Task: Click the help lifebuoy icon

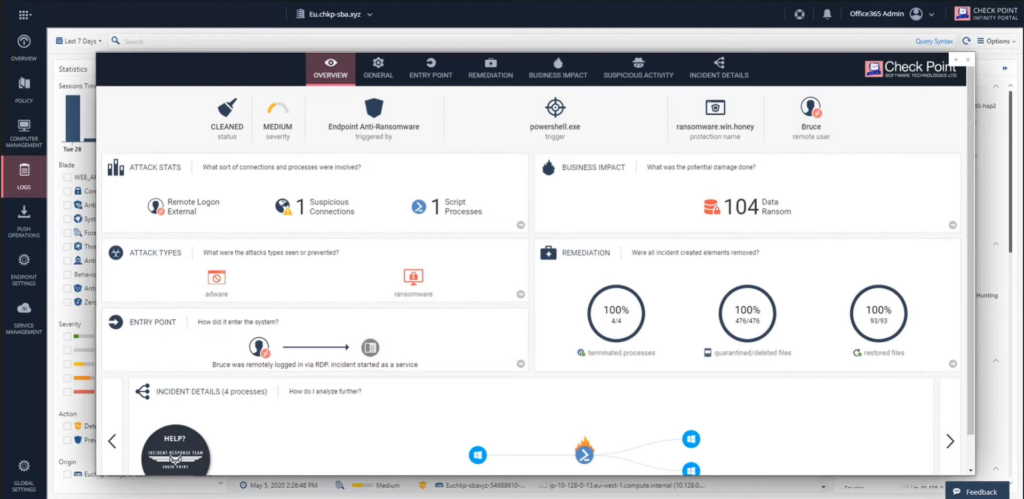Action: pyautogui.click(x=799, y=14)
